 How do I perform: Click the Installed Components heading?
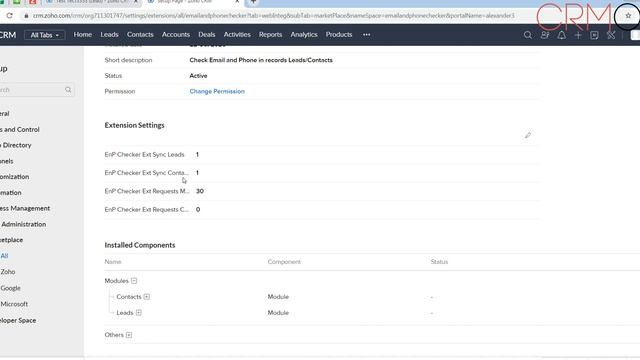[140, 245]
